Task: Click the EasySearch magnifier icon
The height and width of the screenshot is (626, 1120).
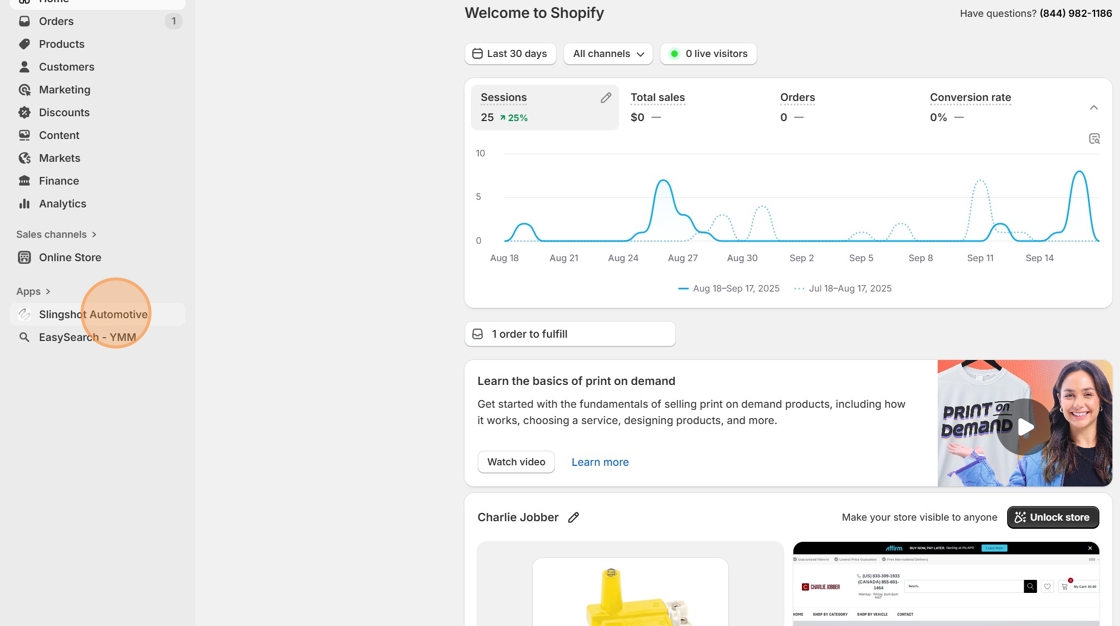Action: pos(24,337)
